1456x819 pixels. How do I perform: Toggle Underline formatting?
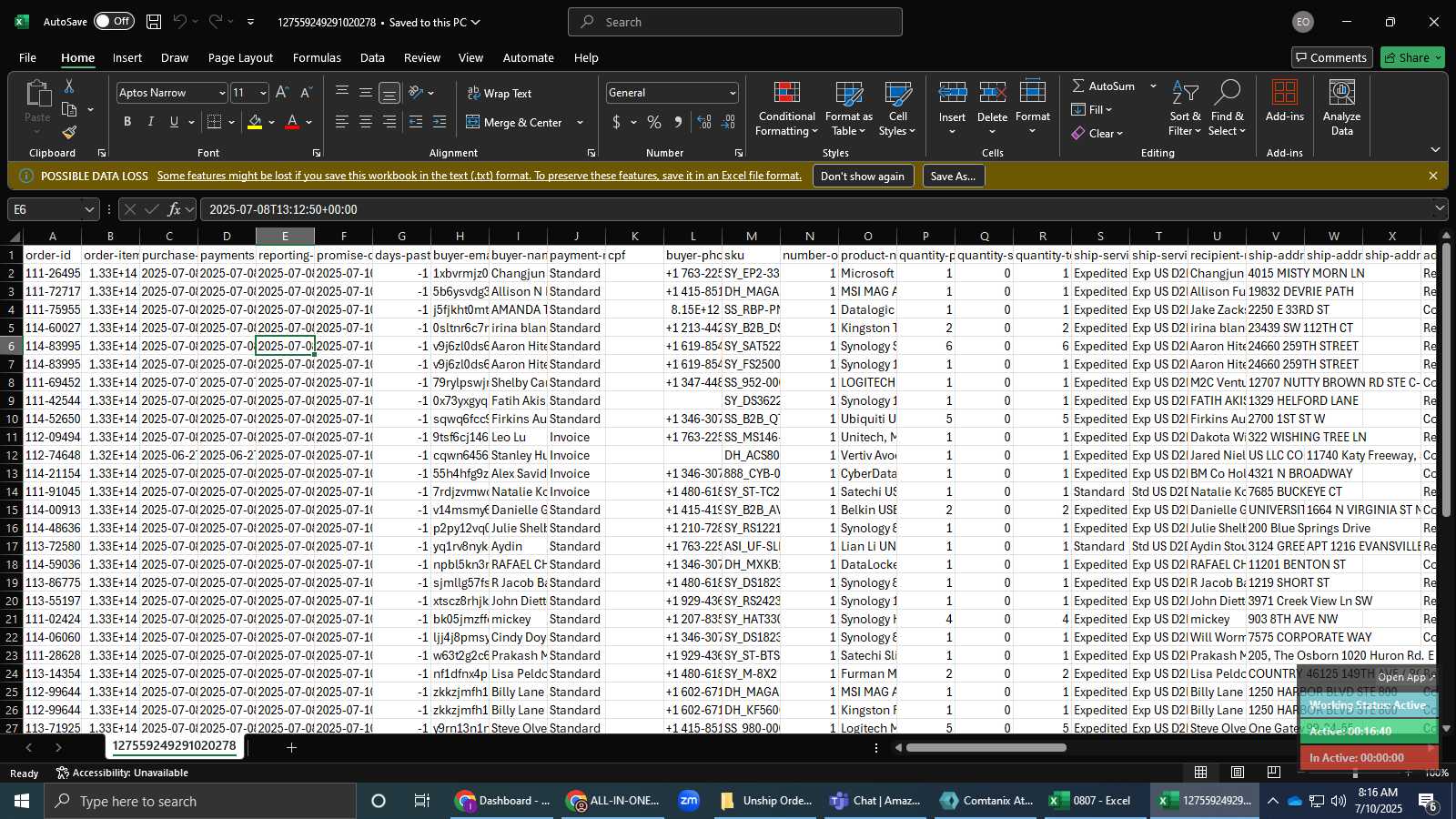(x=174, y=122)
